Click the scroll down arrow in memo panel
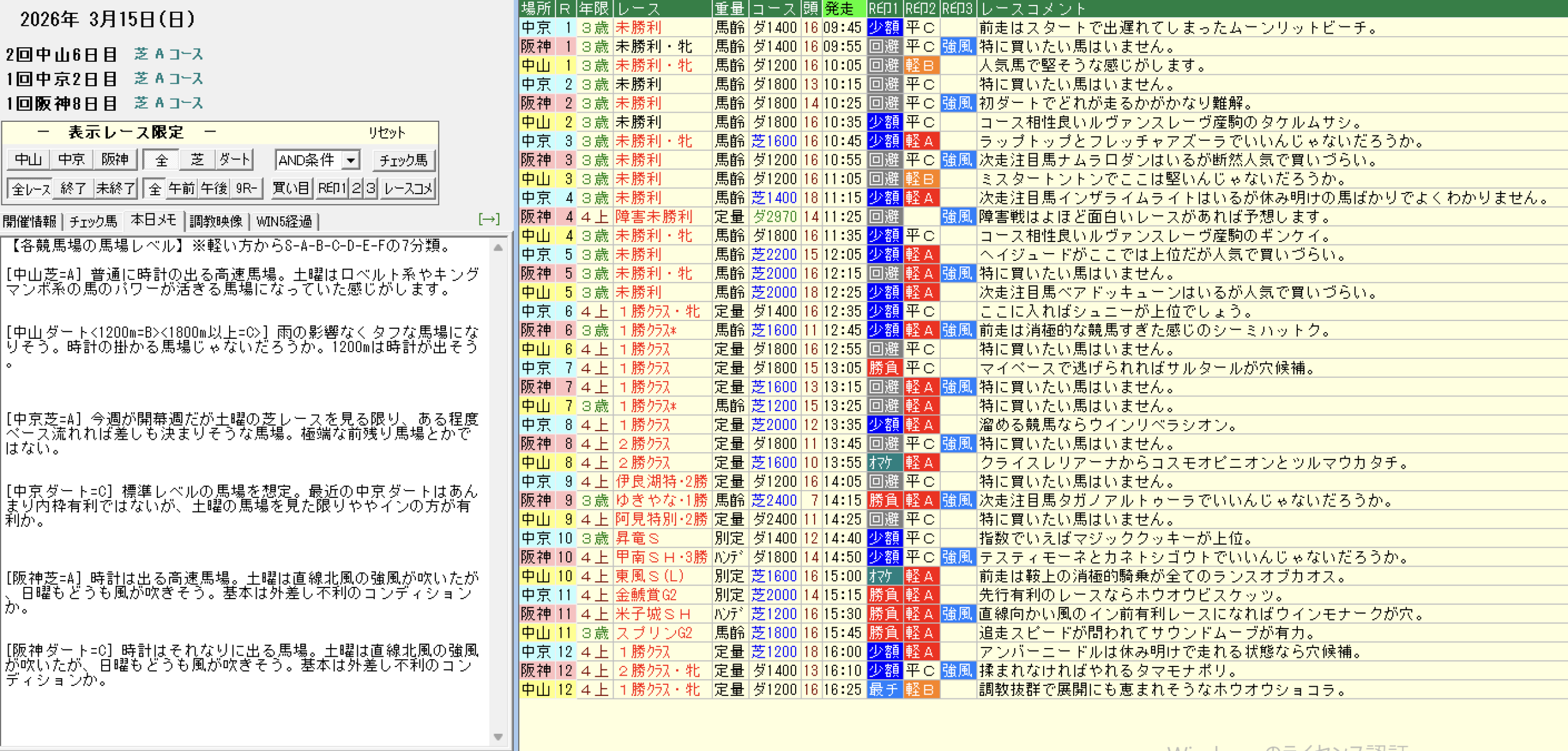 point(498,737)
